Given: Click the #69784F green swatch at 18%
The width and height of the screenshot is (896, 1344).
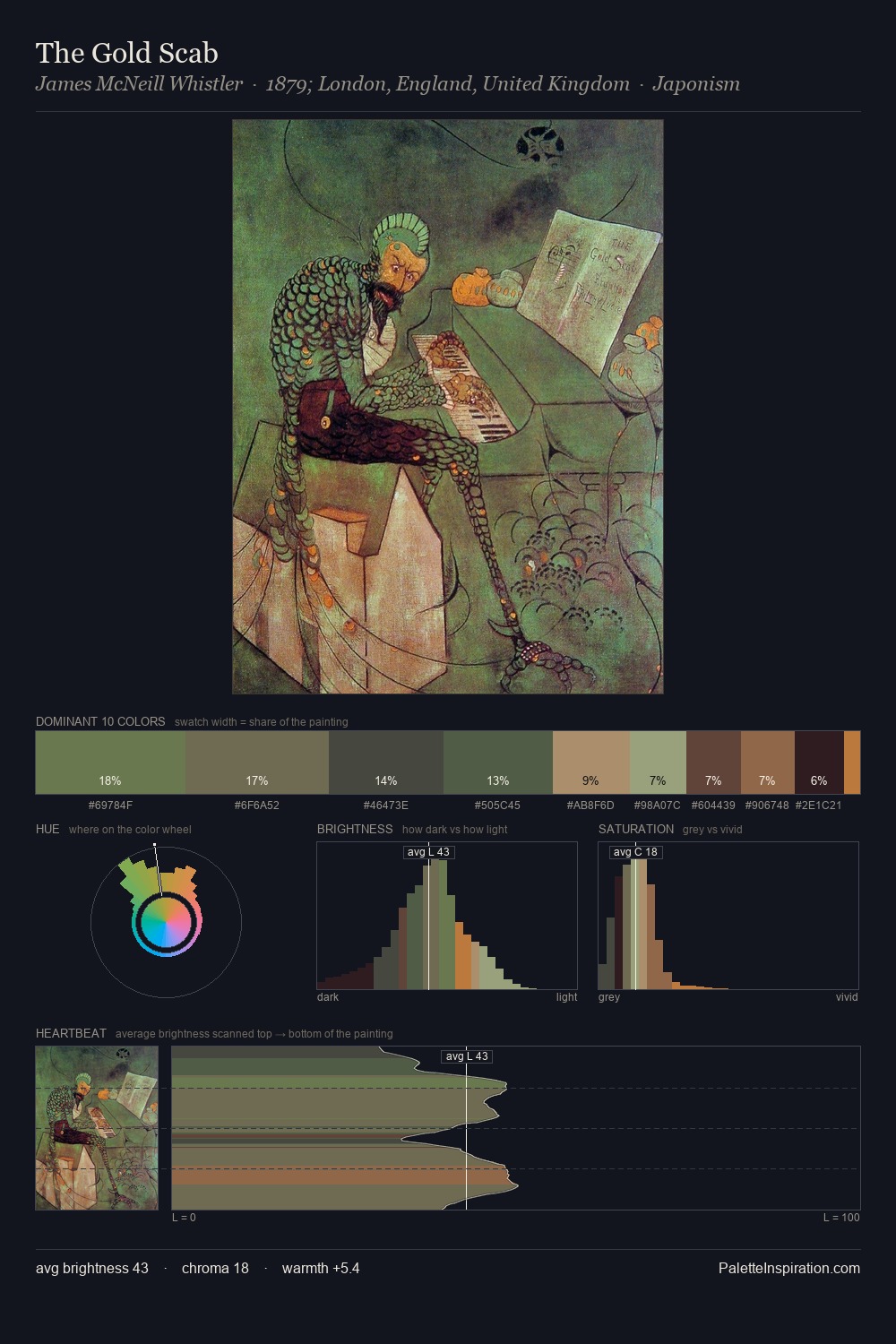Looking at the screenshot, I should coord(110,762).
